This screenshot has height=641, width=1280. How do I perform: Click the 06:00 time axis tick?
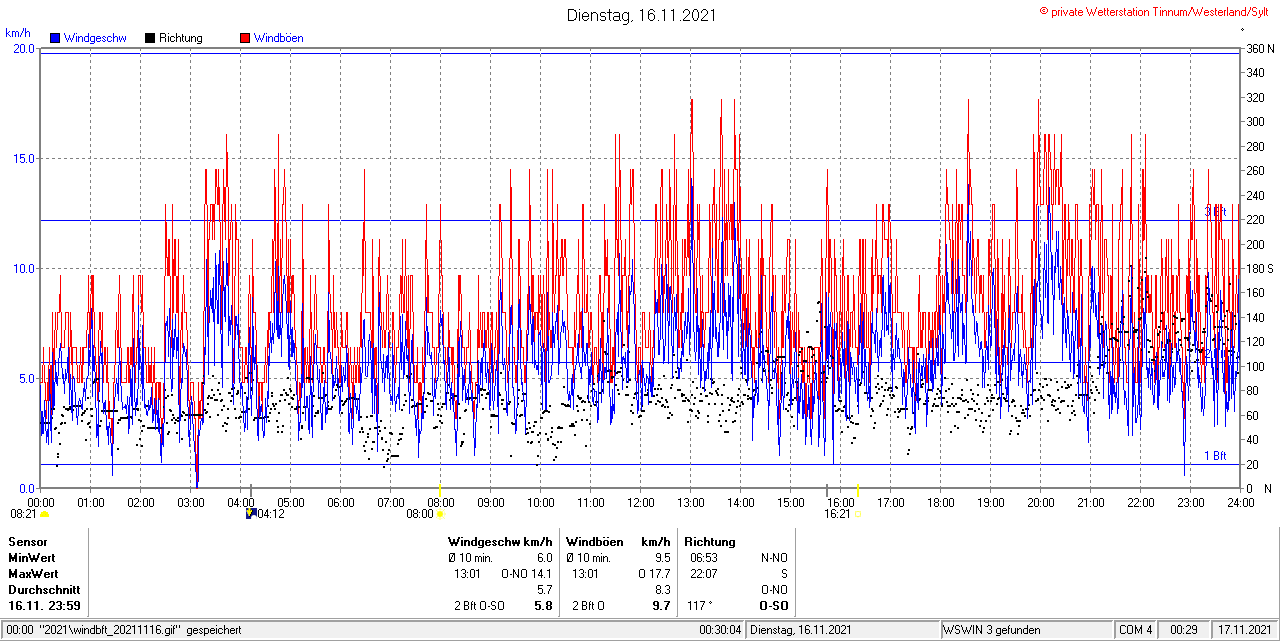[x=341, y=502]
